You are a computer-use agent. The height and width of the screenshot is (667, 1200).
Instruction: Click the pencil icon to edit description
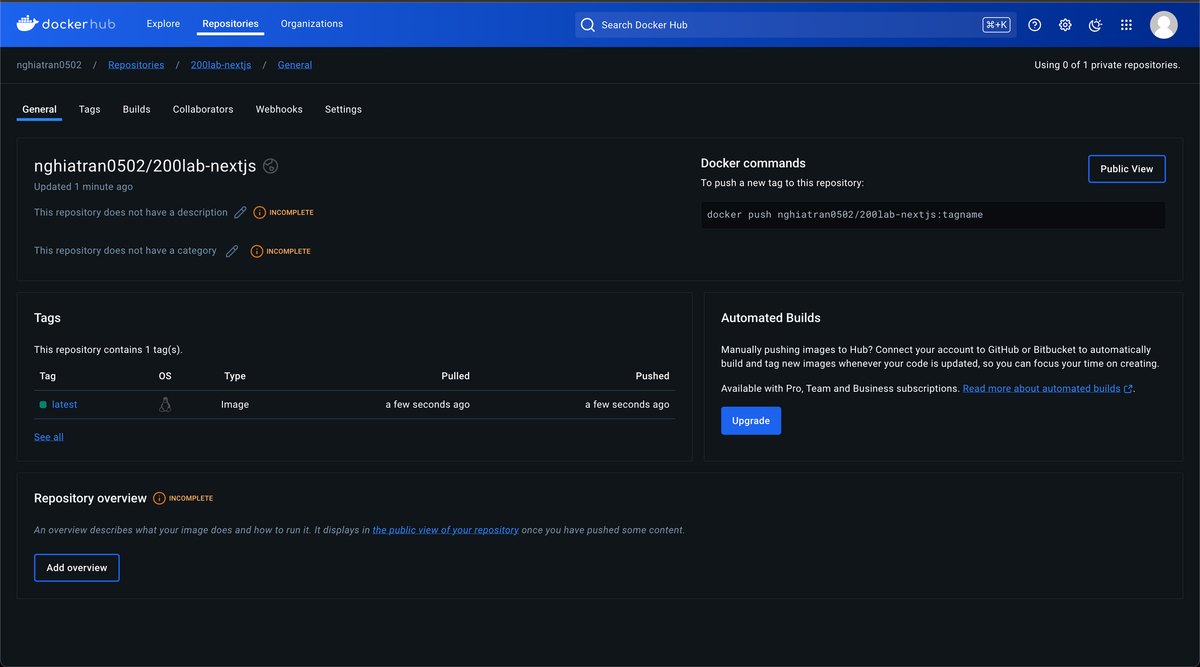240,212
